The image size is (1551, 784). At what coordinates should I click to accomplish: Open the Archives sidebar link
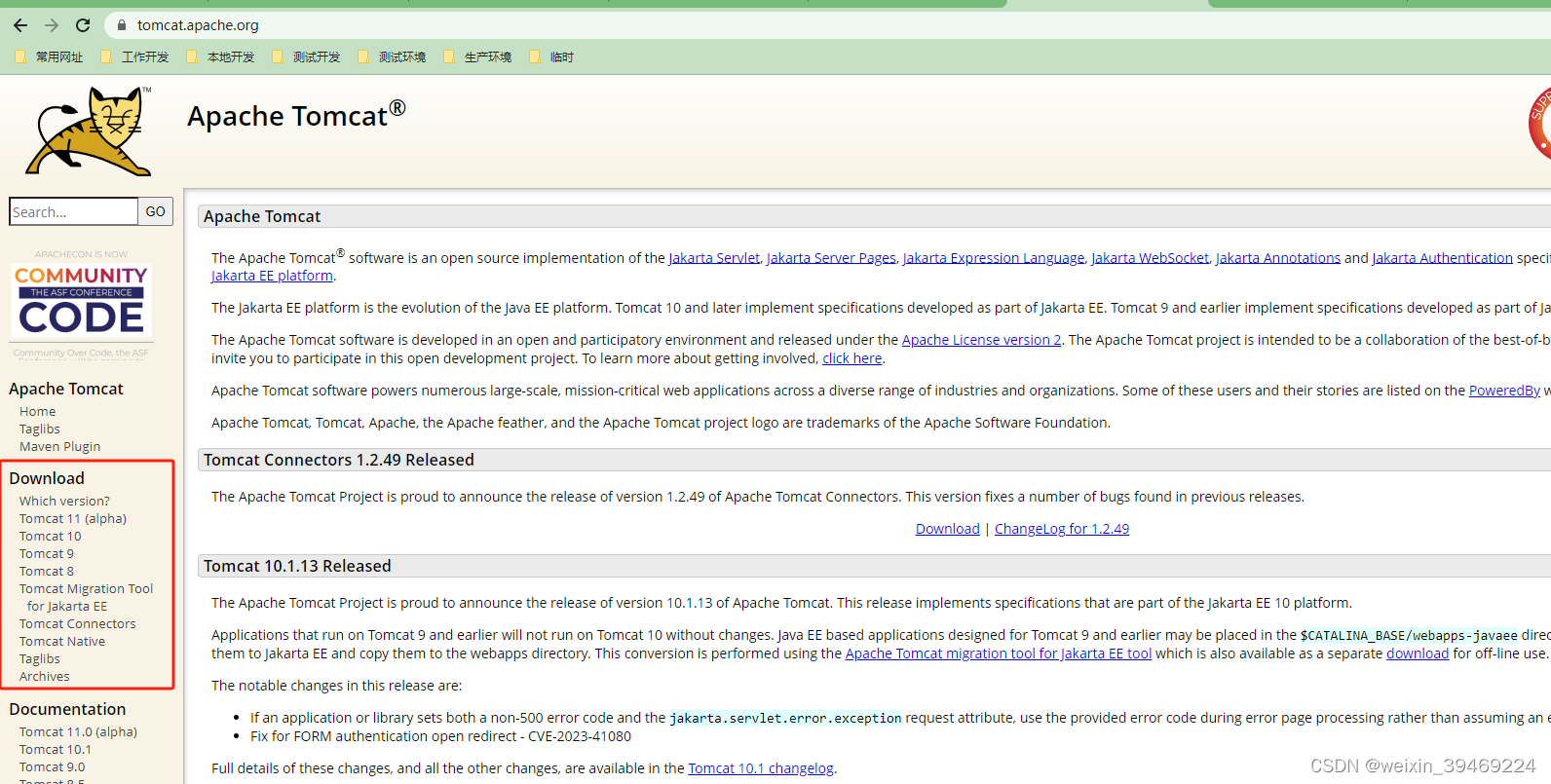click(45, 677)
